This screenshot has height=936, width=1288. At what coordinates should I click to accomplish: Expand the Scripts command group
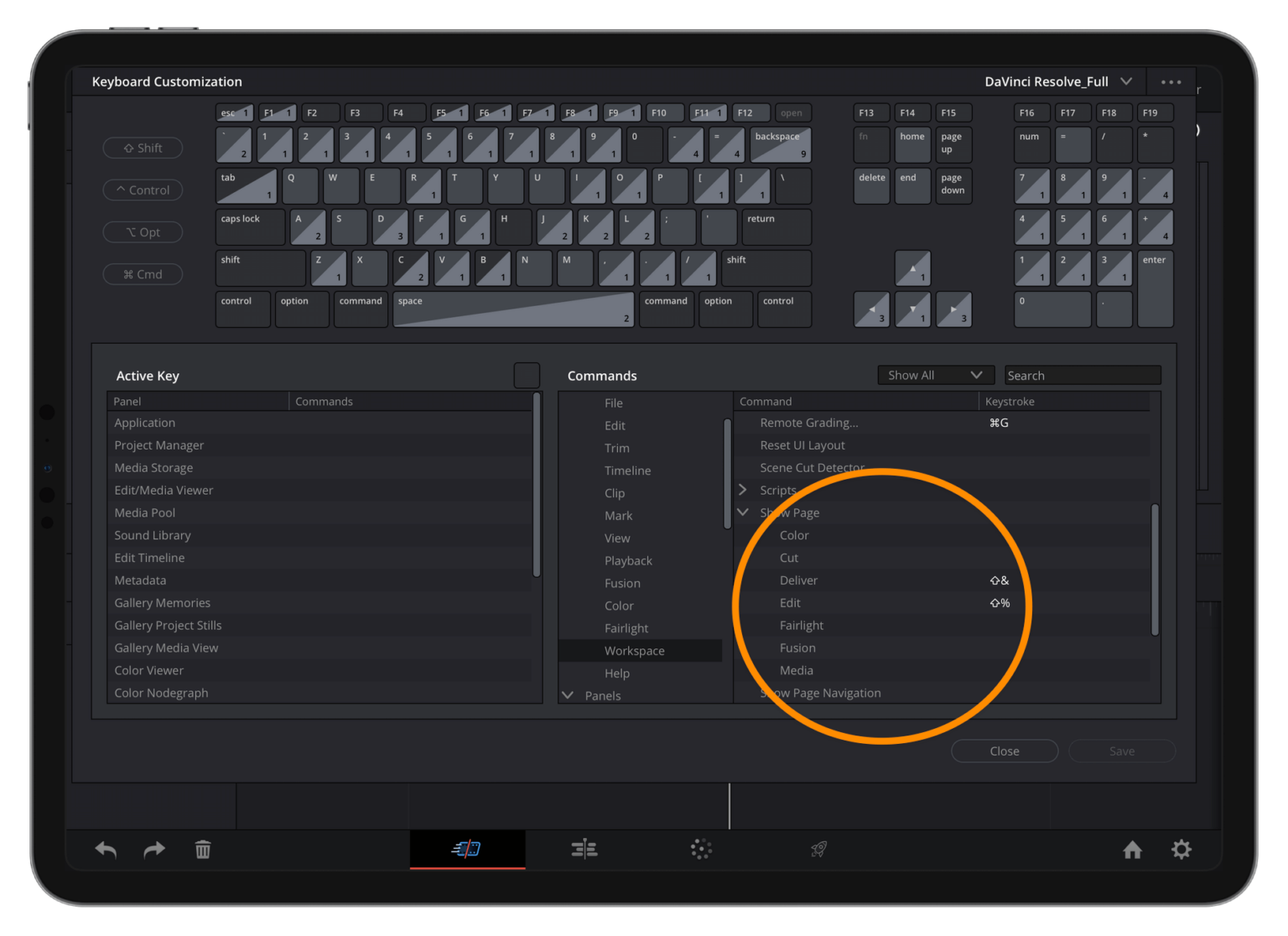click(x=743, y=490)
